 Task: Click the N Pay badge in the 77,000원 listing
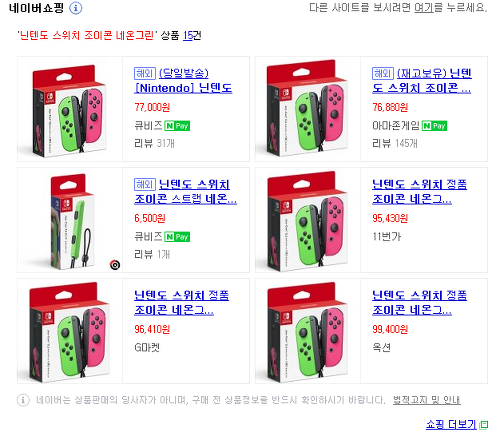point(177,126)
